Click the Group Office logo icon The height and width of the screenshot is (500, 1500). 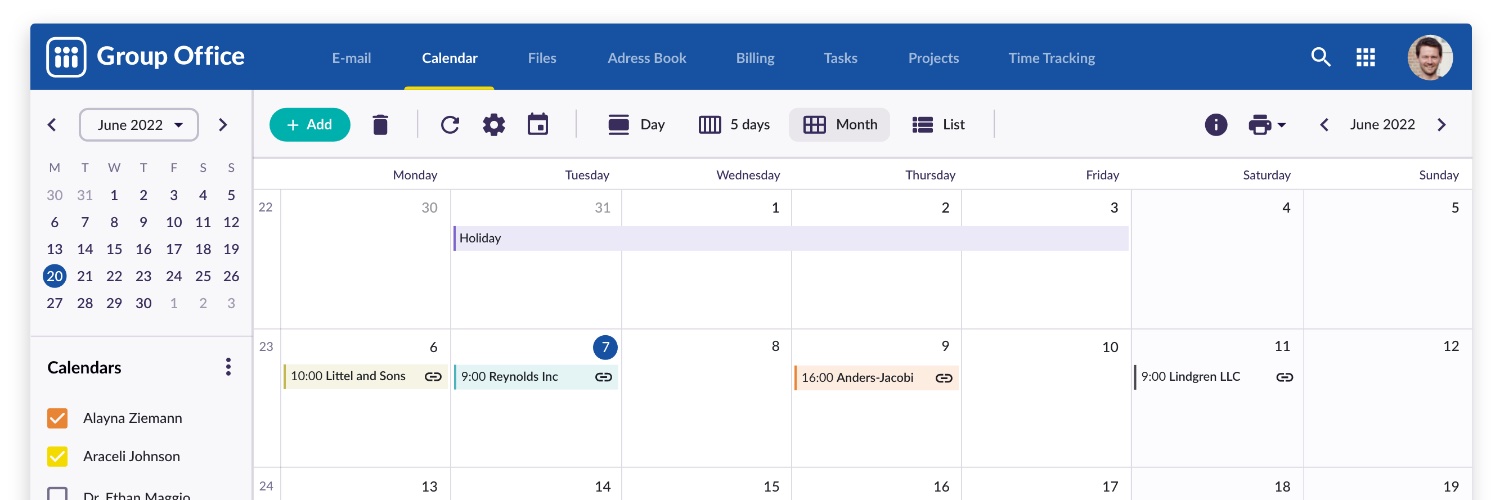pyautogui.click(x=67, y=56)
